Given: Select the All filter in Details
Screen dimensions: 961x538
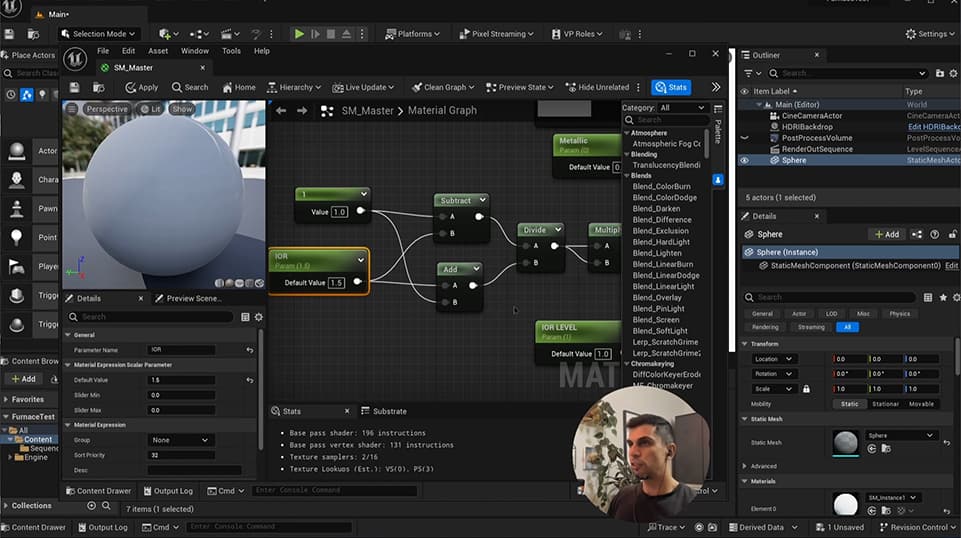Looking at the screenshot, I should (847, 327).
